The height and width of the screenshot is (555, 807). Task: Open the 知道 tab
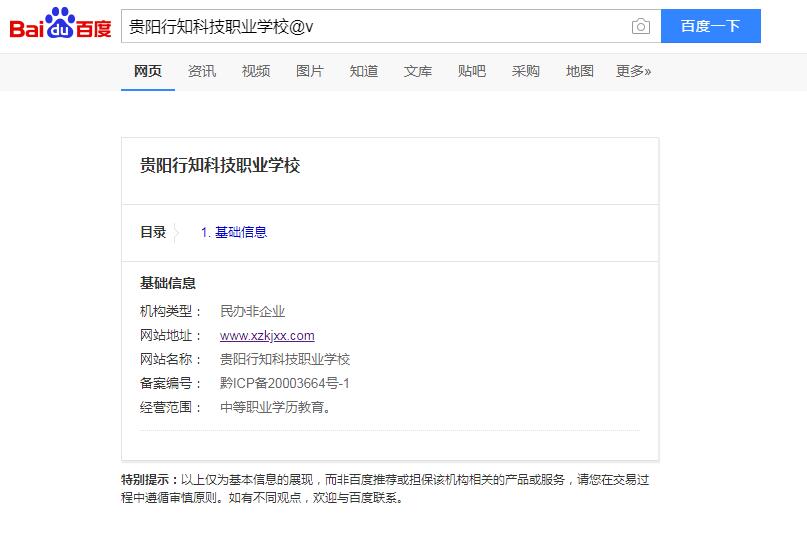364,71
